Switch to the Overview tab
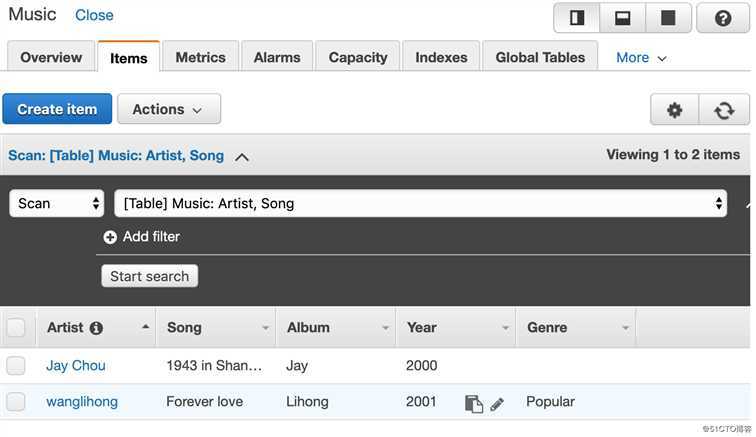The width and height of the screenshot is (756, 437). pyautogui.click(x=51, y=57)
